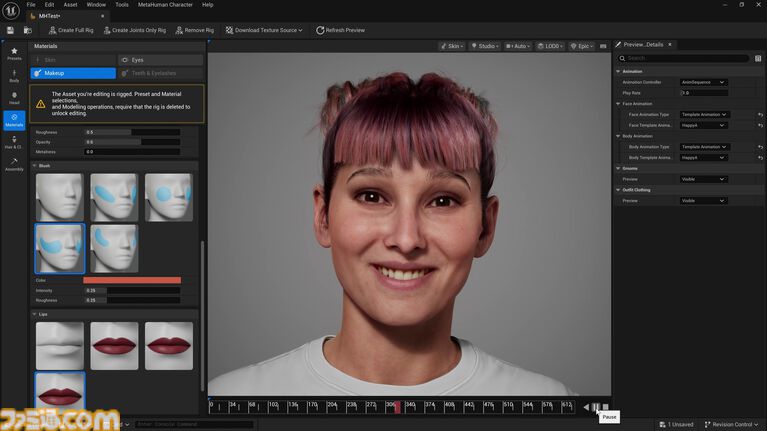The height and width of the screenshot is (431, 767).
Task: Select the Eyes material category
Action: 160,60
